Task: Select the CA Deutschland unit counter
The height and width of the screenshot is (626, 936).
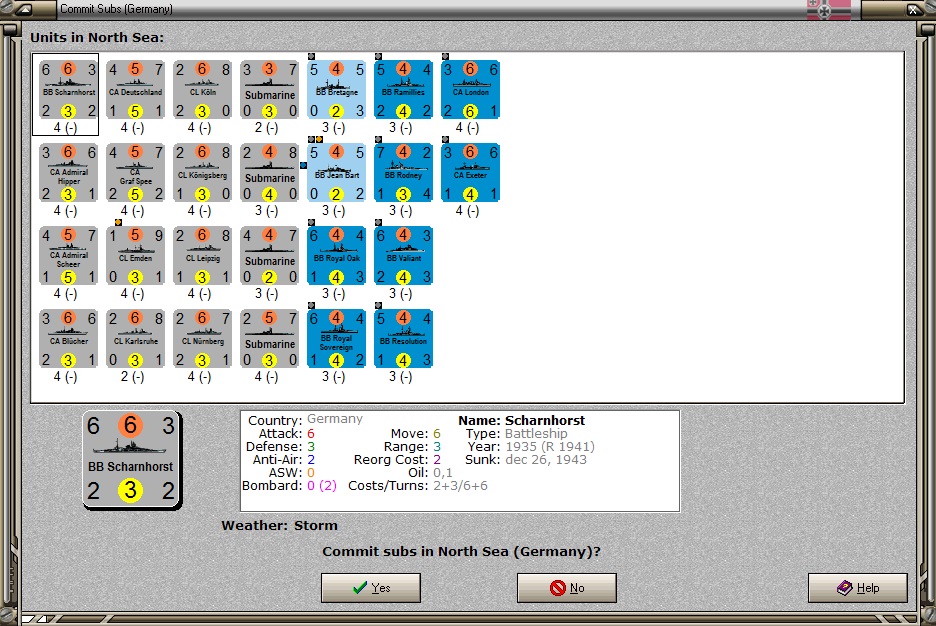Action: coord(136,90)
